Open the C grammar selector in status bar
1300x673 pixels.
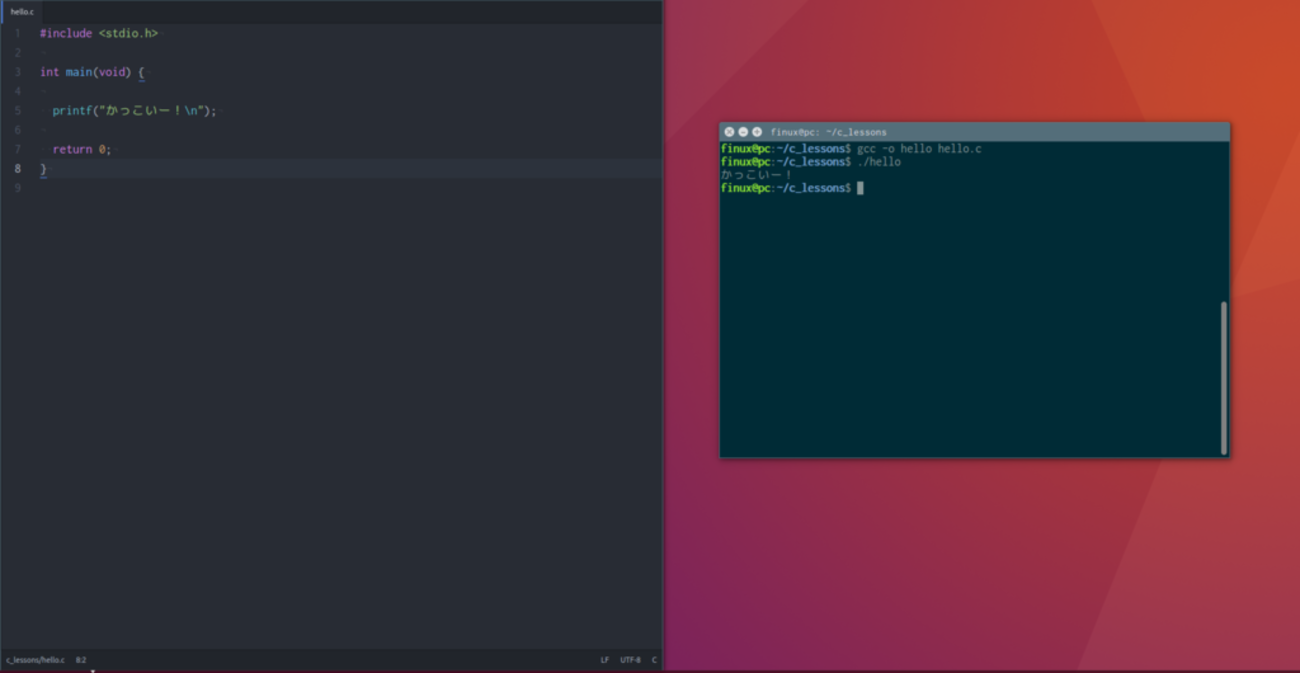(x=654, y=660)
